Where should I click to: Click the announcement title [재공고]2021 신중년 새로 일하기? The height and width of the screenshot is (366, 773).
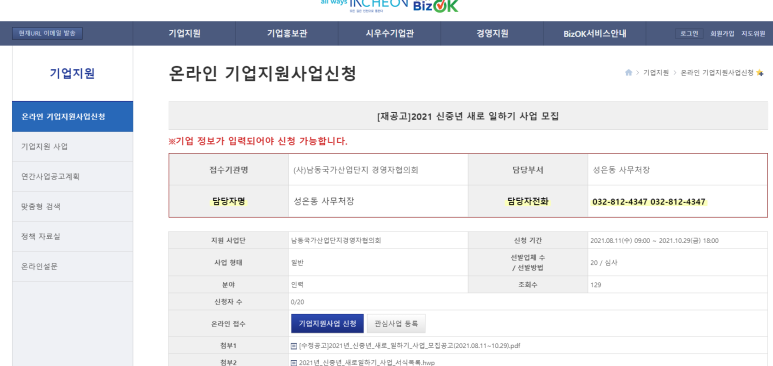point(468,117)
